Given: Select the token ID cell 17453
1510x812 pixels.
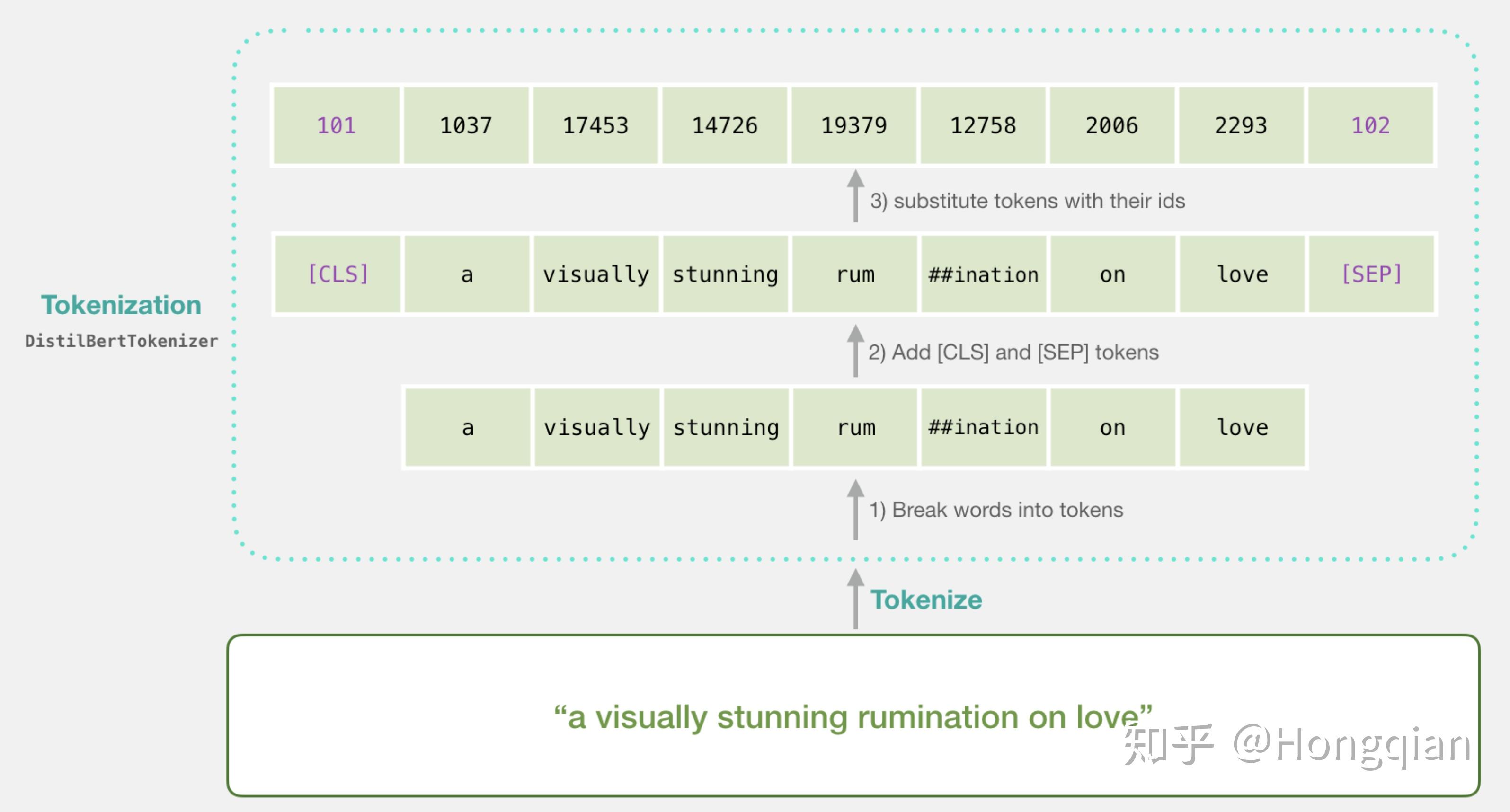Looking at the screenshot, I should (595, 125).
